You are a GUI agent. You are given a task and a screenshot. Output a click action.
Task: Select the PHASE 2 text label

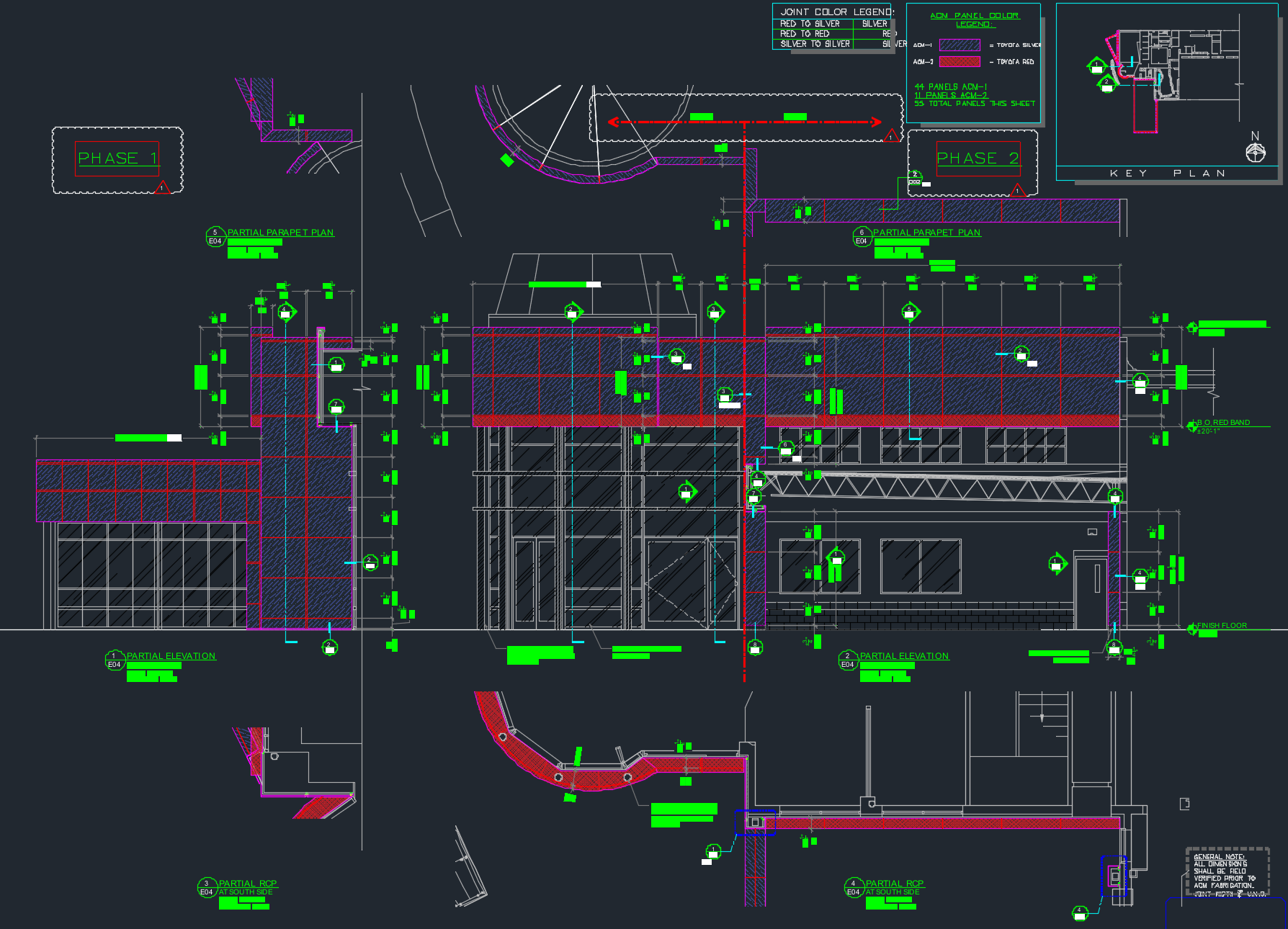pyautogui.click(x=977, y=158)
